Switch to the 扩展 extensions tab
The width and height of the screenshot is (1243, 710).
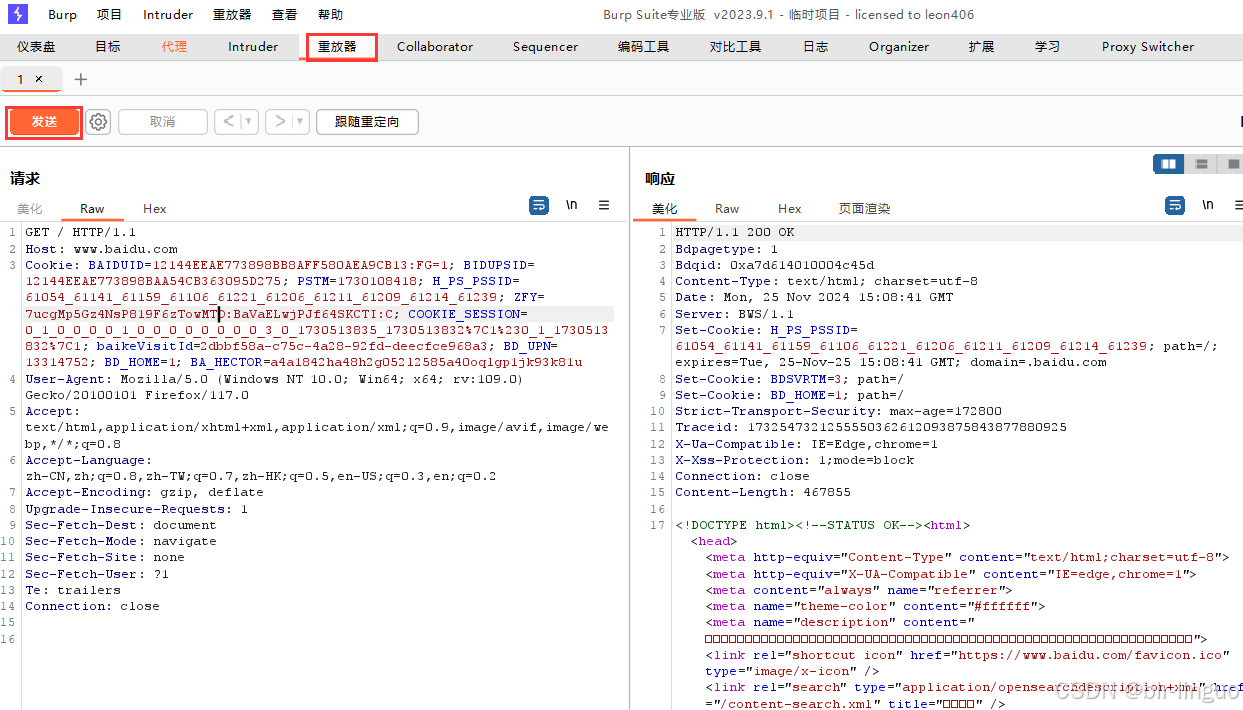981,46
